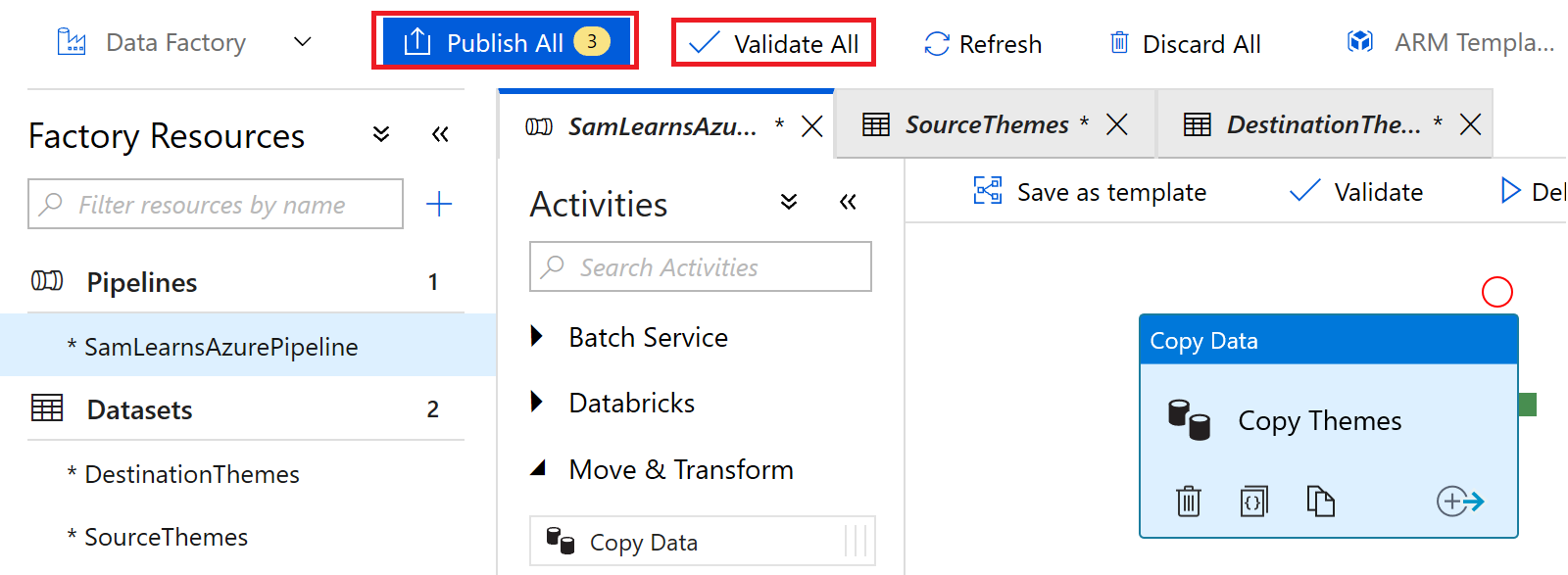Viewport: 1568px width, 575px height.
Task: Select SamLearnsAzurePipeline in the resource tree
Action: tap(220, 347)
